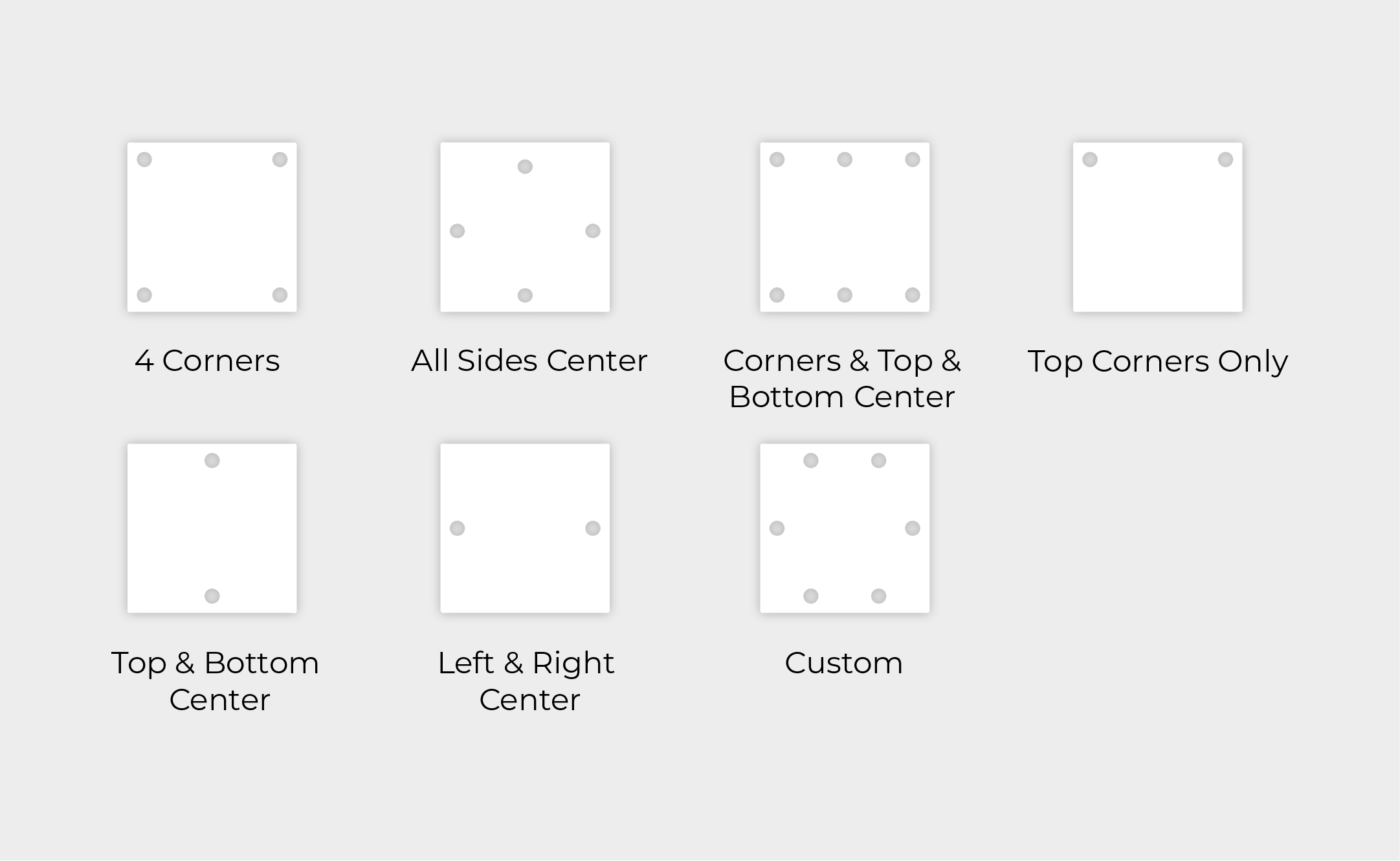
Task: Click the "4 Corners" text label
Action: pos(207,361)
